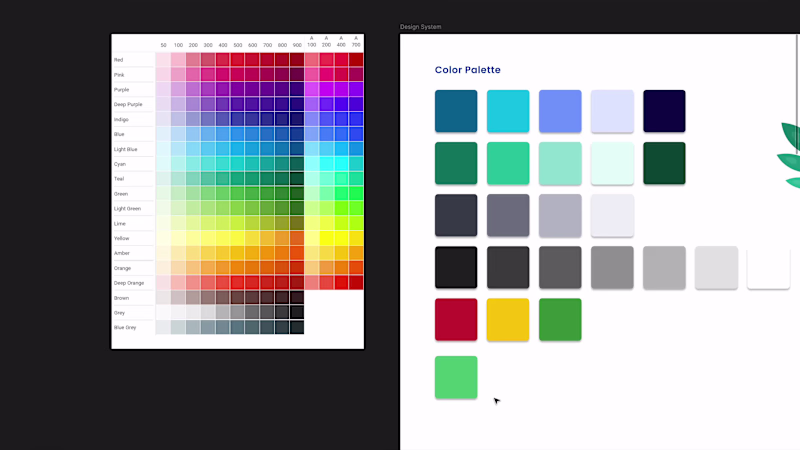Viewport: 800px width, 450px height.
Task: Select the Deep Orange row label
Action: tap(129, 283)
